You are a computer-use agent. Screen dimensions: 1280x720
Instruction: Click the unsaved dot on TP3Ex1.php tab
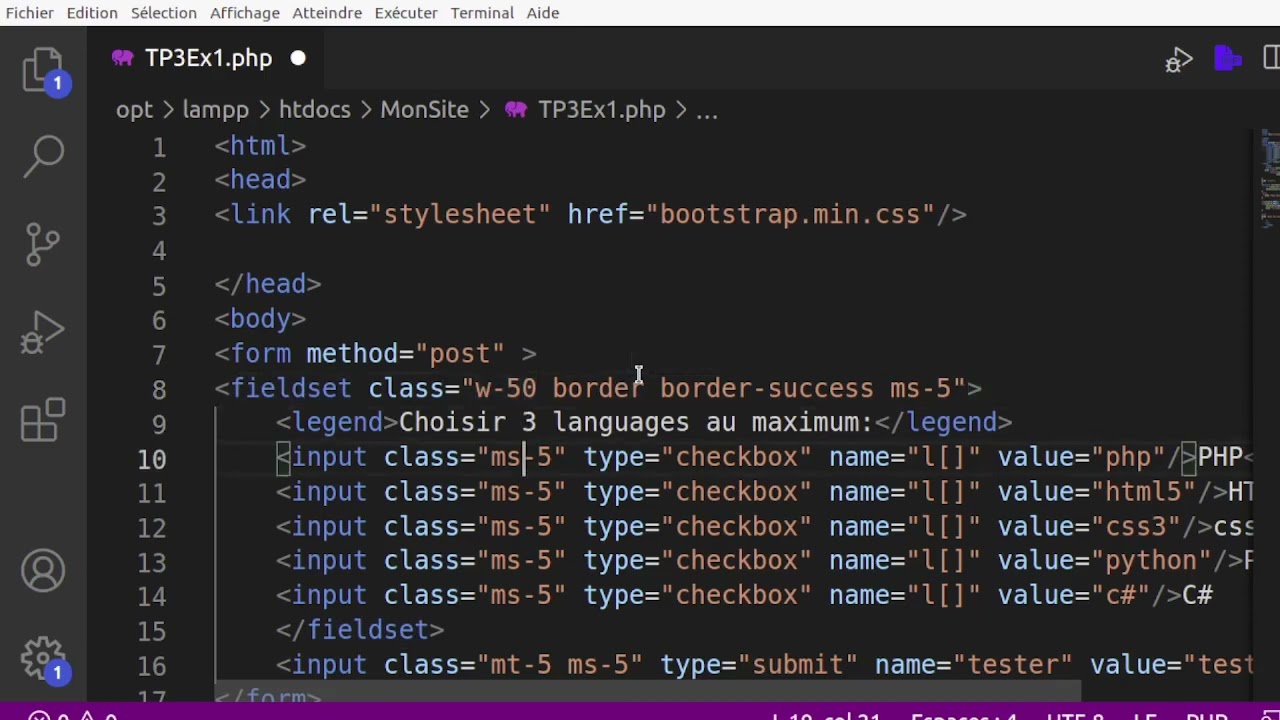pyautogui.click(x=298, y=58)
